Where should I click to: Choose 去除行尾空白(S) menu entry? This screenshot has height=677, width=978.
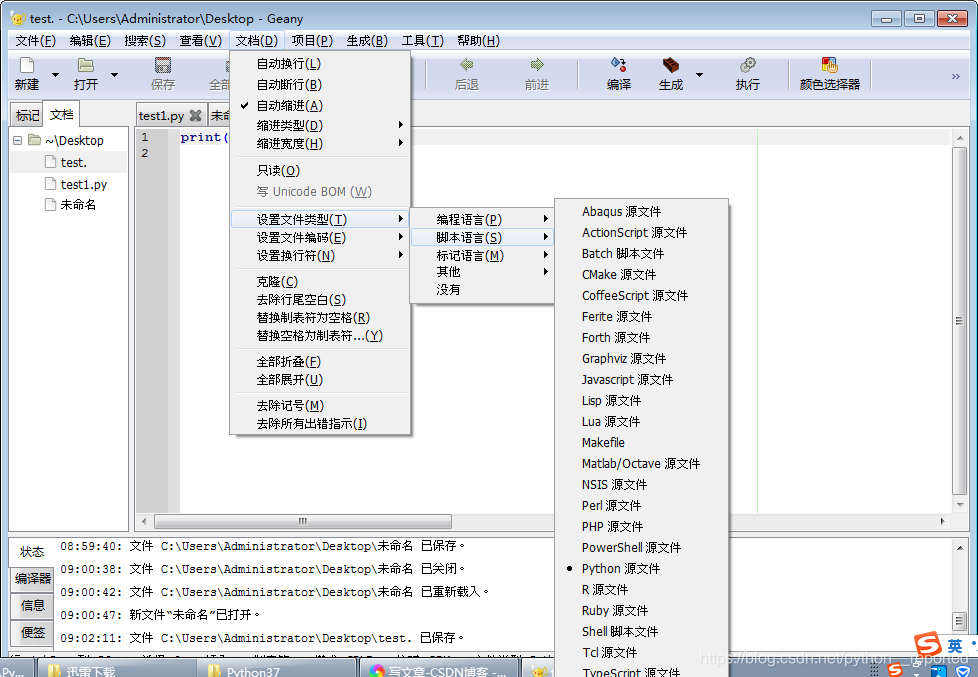321,300
